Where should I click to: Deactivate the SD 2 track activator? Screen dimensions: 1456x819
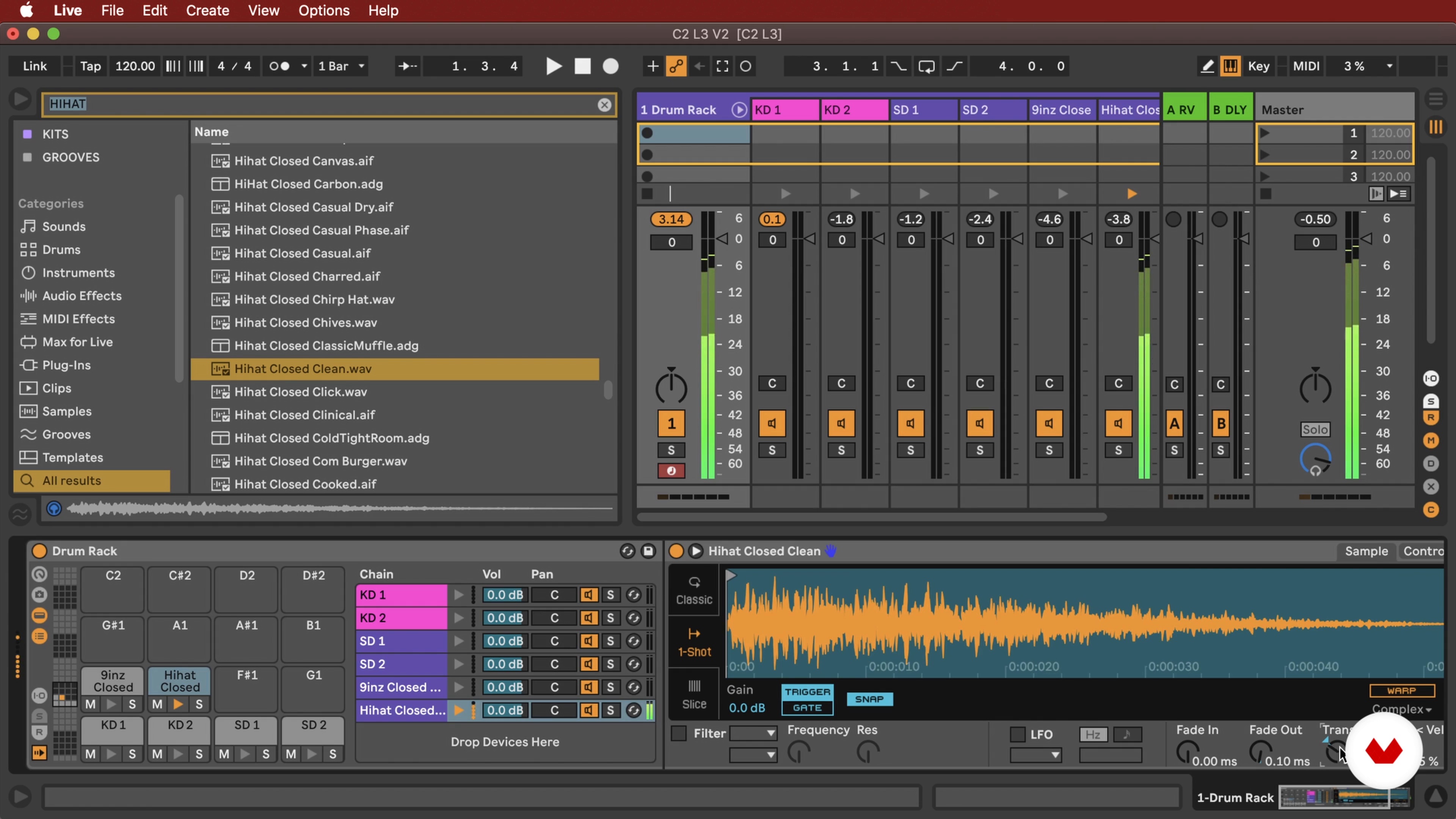(x=979, y=424)
